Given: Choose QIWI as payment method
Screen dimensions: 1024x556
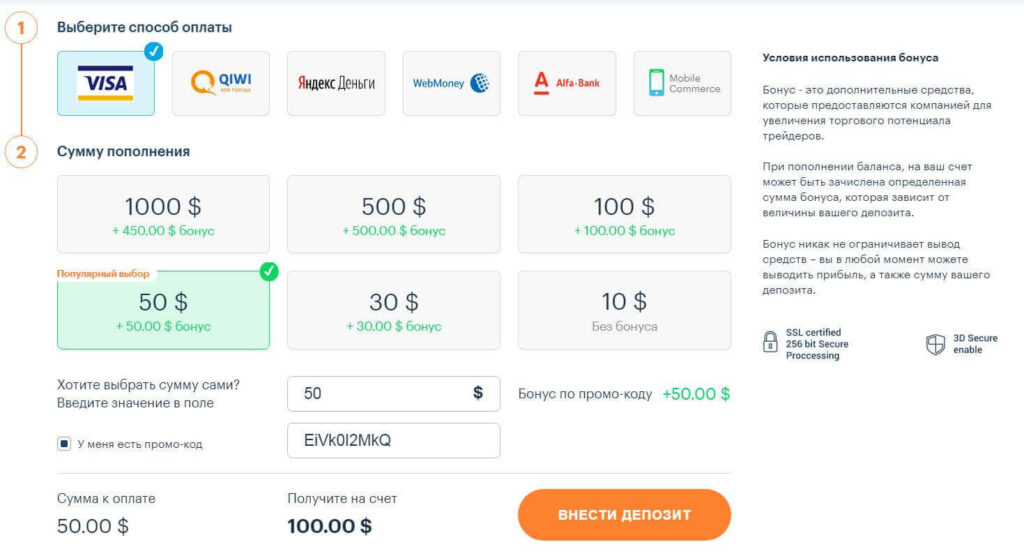Looking at the screenshot, I should [x=220, y=84].
